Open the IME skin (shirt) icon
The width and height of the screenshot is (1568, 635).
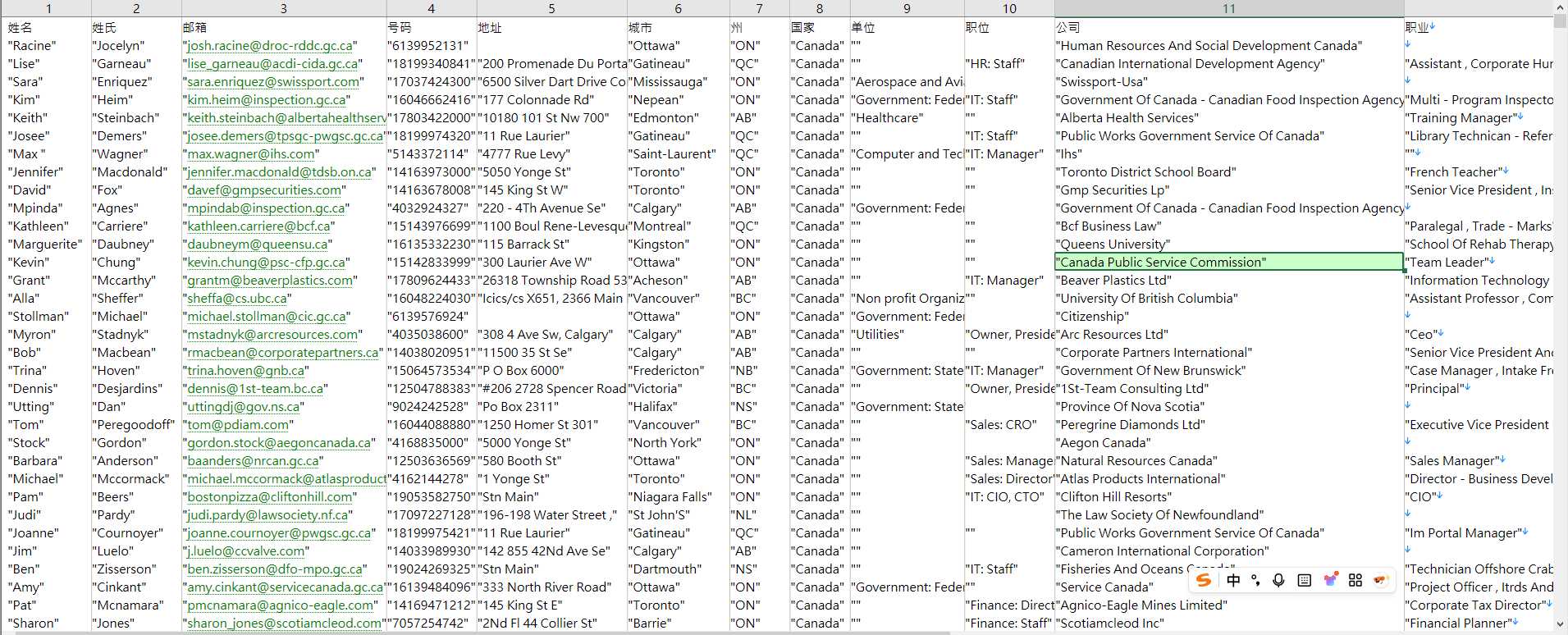point(1330,580)
